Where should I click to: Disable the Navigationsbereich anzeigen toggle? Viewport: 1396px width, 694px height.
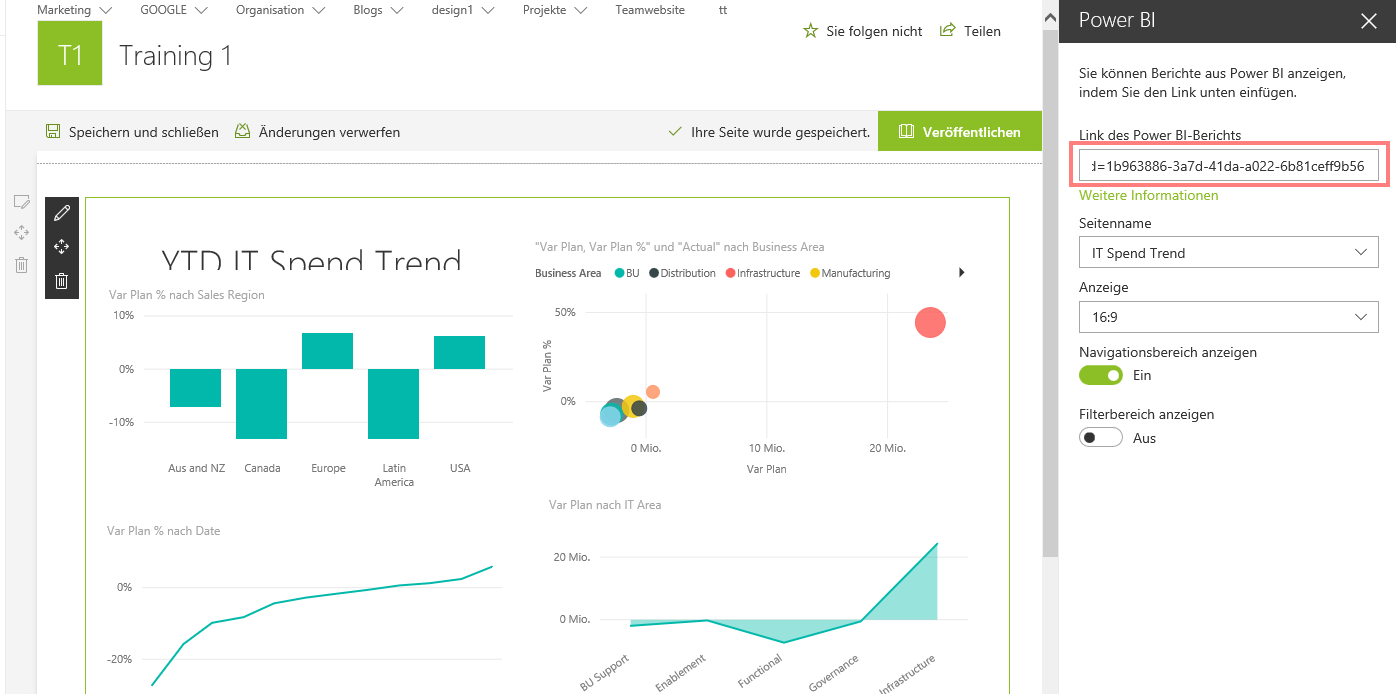pyautogui.click(x=1101, y=375)
